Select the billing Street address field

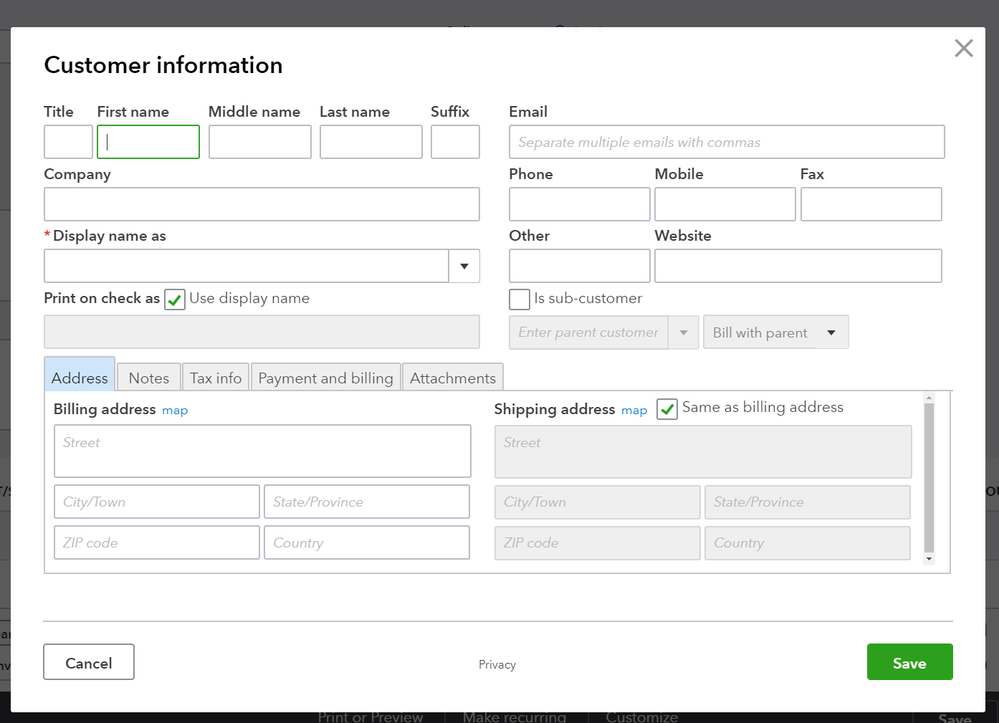262,451
